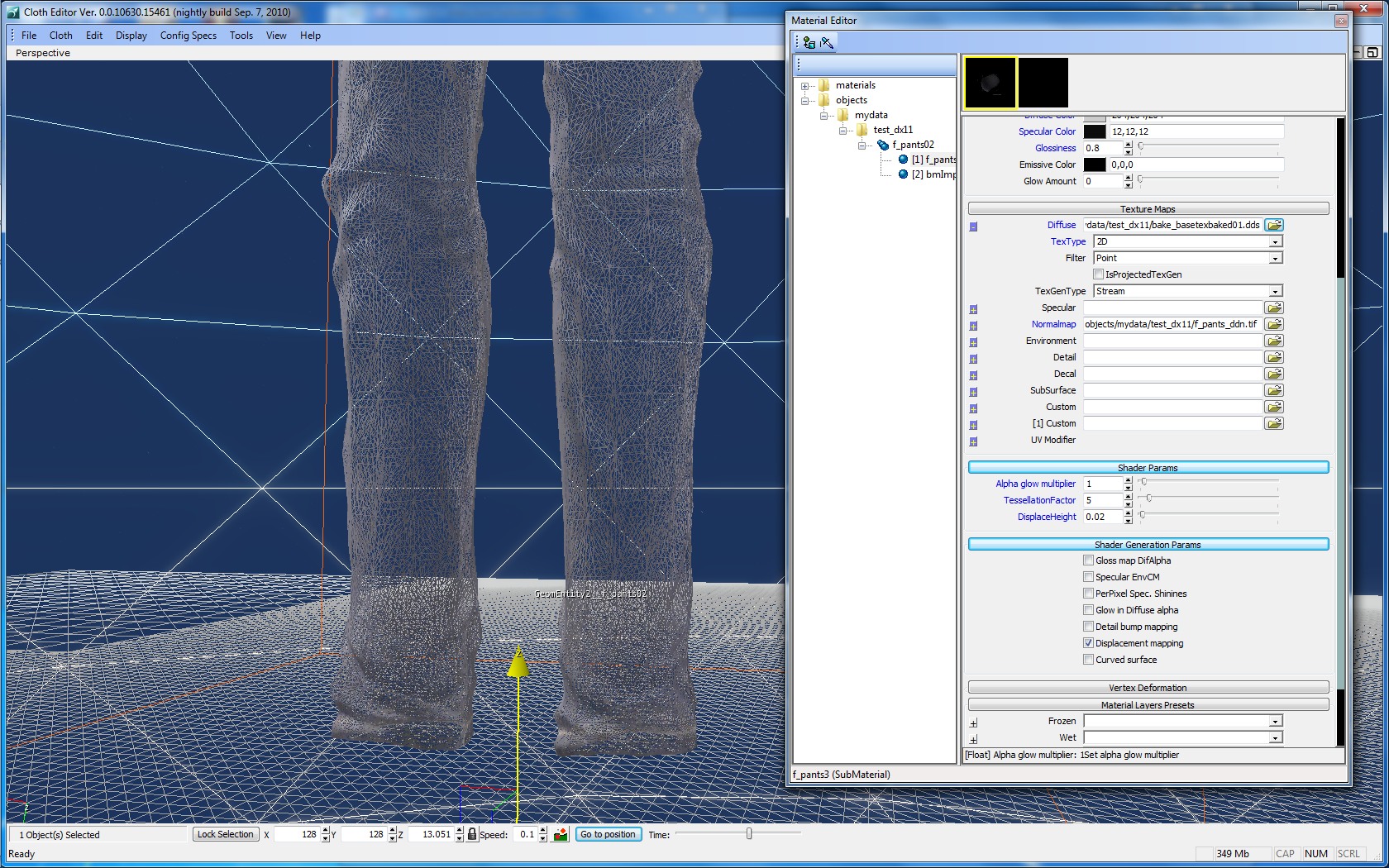Check the IsProjectedTexGen option

click(1098, 274)
